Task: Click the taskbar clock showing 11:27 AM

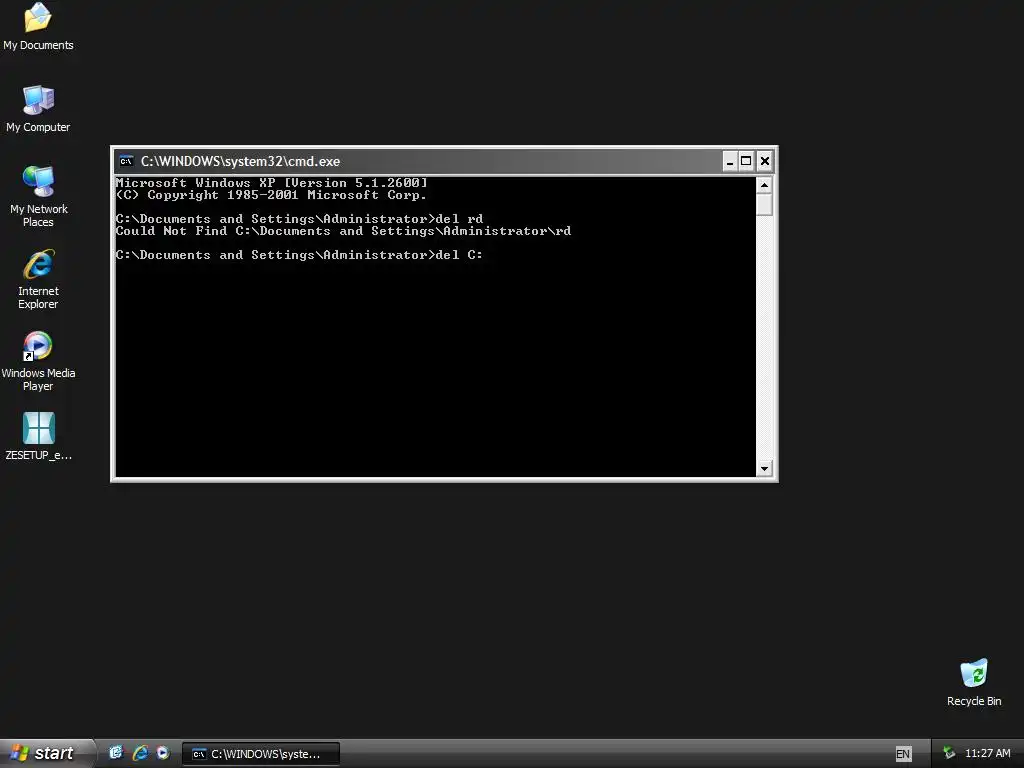Action: pos(987,753)
